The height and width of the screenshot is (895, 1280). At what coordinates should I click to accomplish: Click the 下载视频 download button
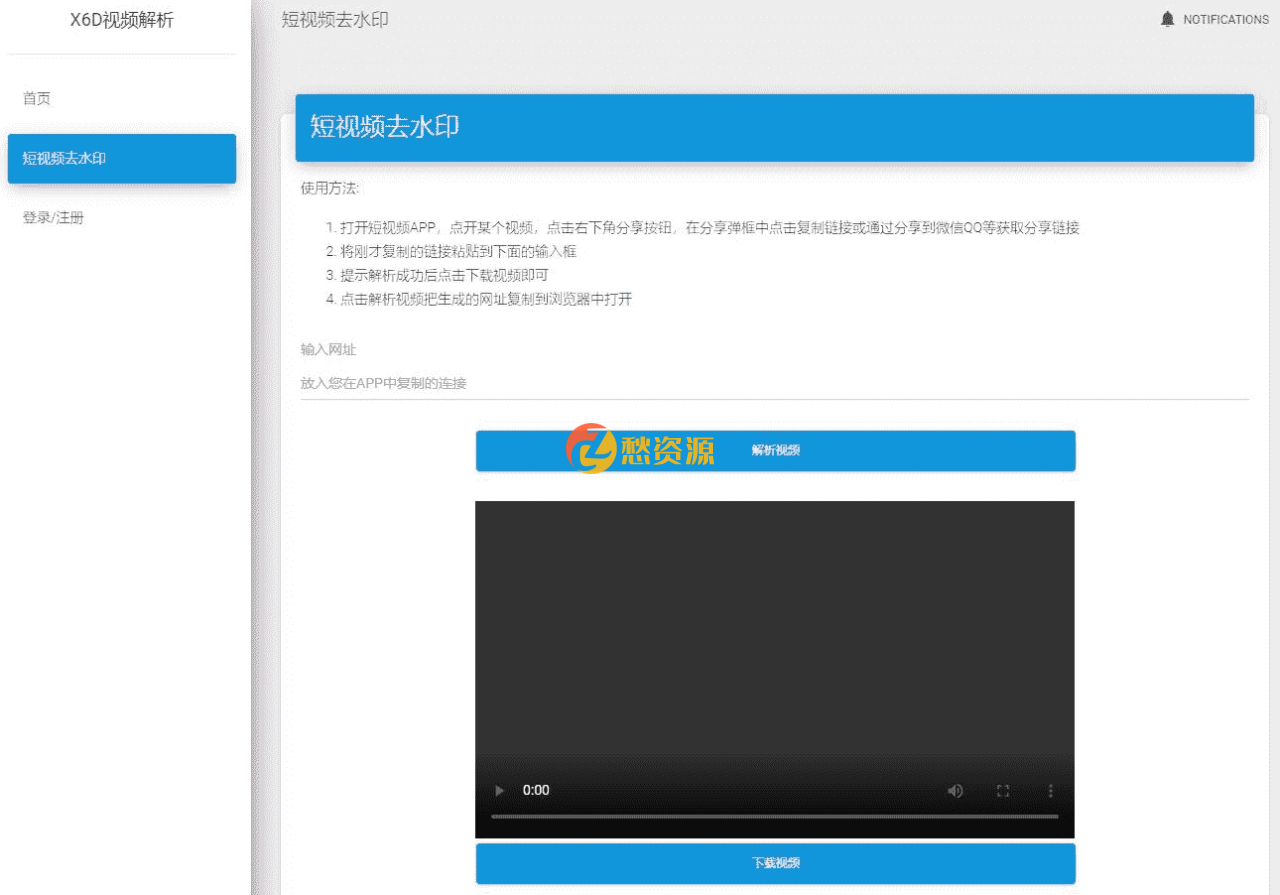[775, 863]
